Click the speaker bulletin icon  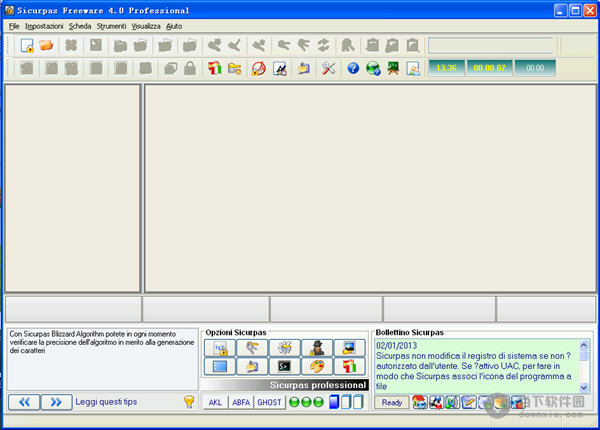click(x=452, y=402)
